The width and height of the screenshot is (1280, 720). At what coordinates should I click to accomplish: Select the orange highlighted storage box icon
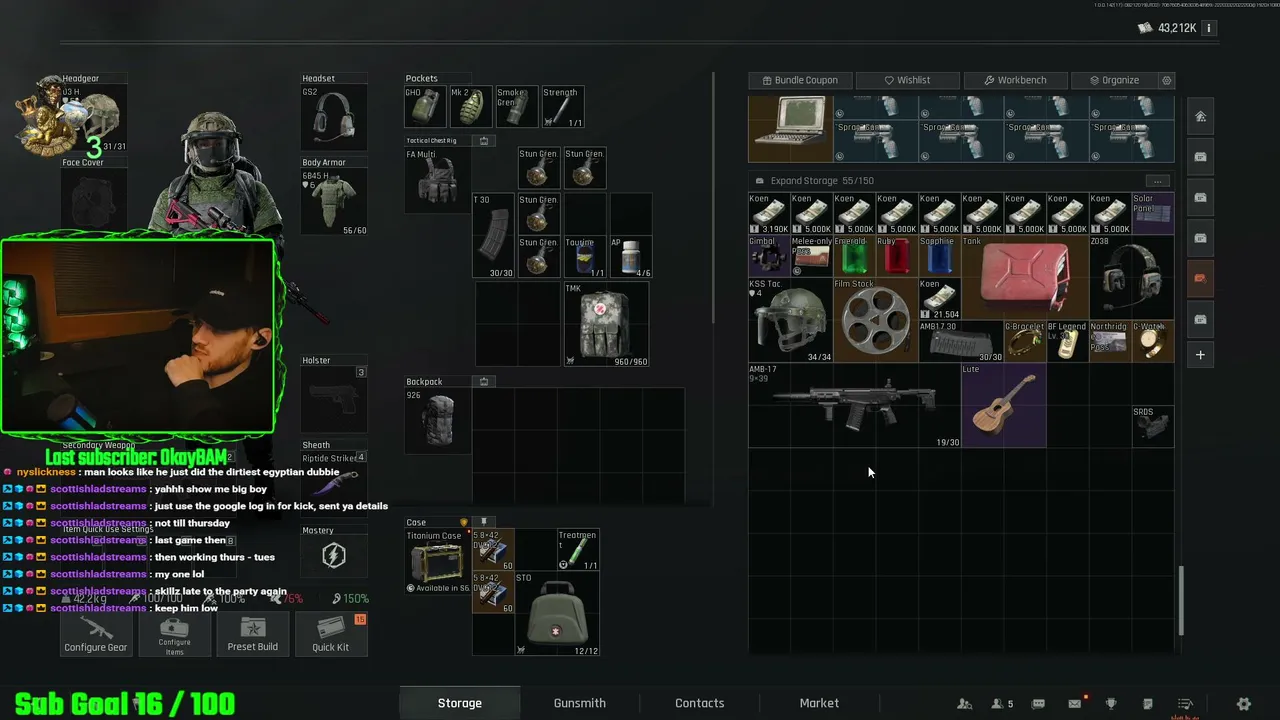pyautogui.click(x=1200, y=279)
